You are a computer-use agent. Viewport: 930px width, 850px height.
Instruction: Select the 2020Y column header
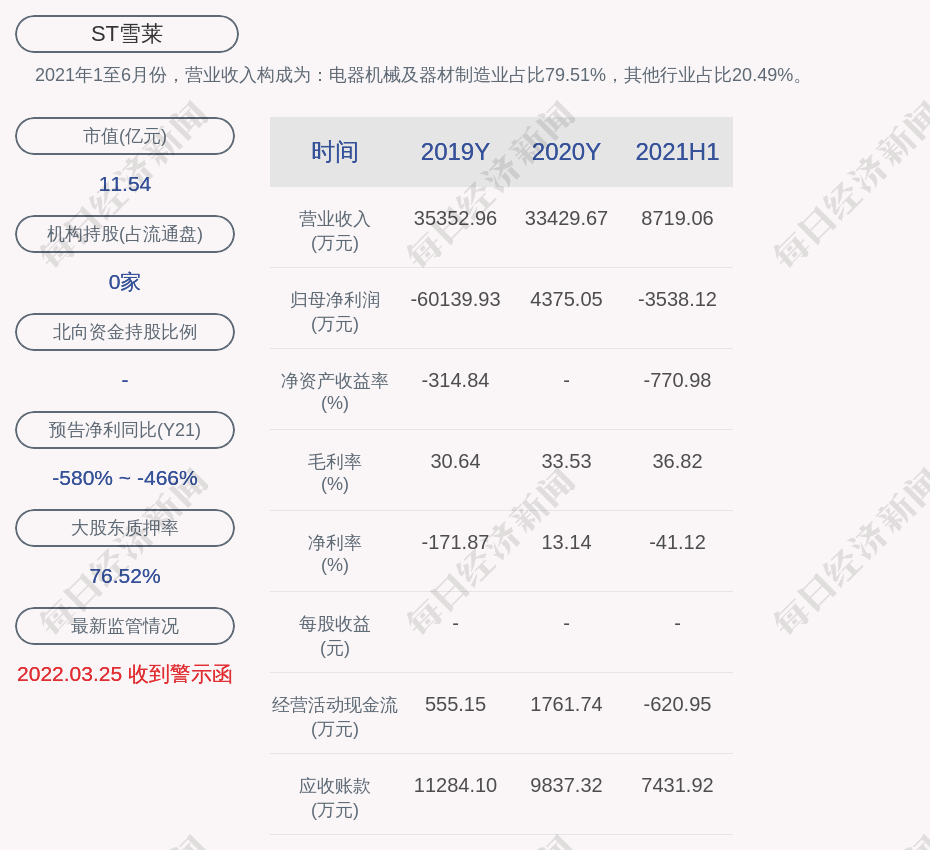(x=566, y=152)
